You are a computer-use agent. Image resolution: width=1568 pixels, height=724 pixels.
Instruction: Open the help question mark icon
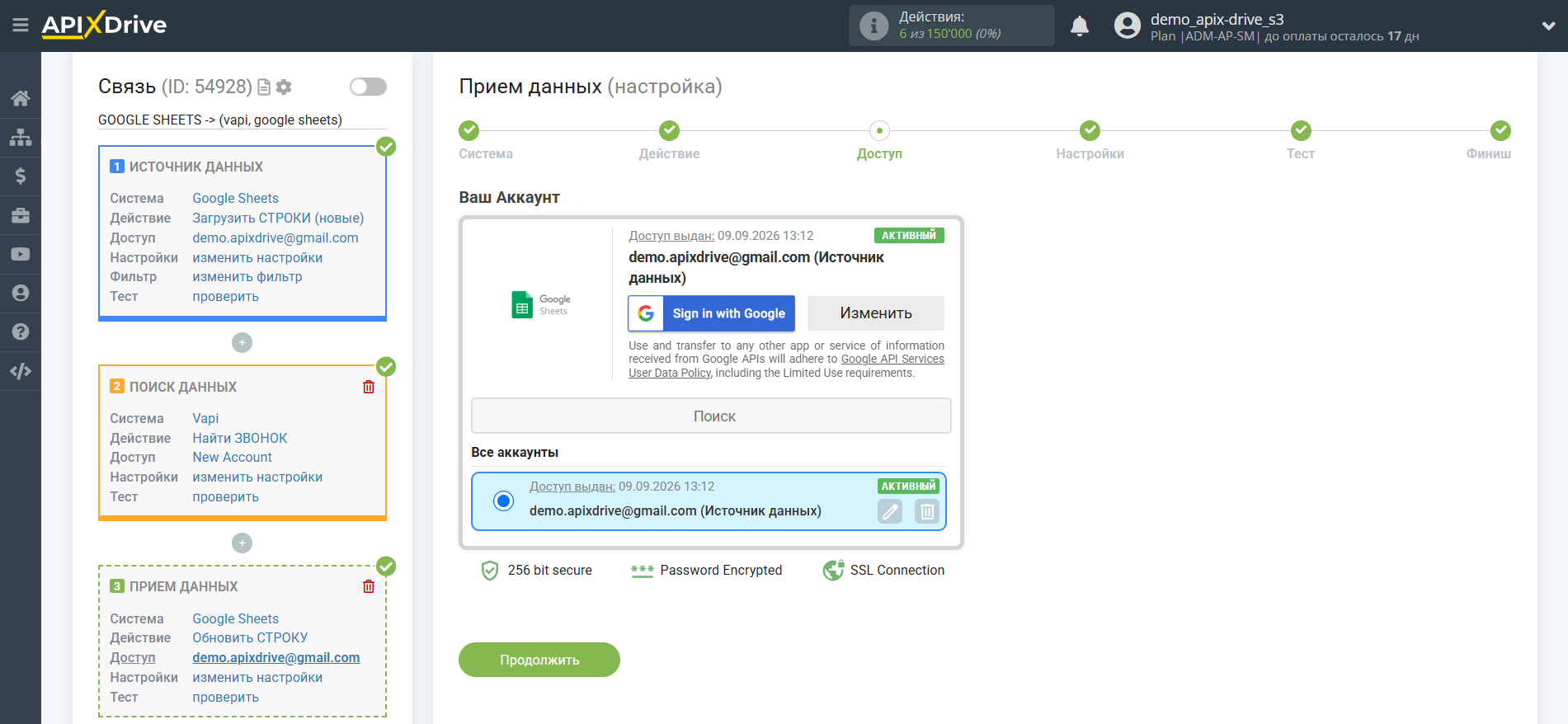coord(21,331)
